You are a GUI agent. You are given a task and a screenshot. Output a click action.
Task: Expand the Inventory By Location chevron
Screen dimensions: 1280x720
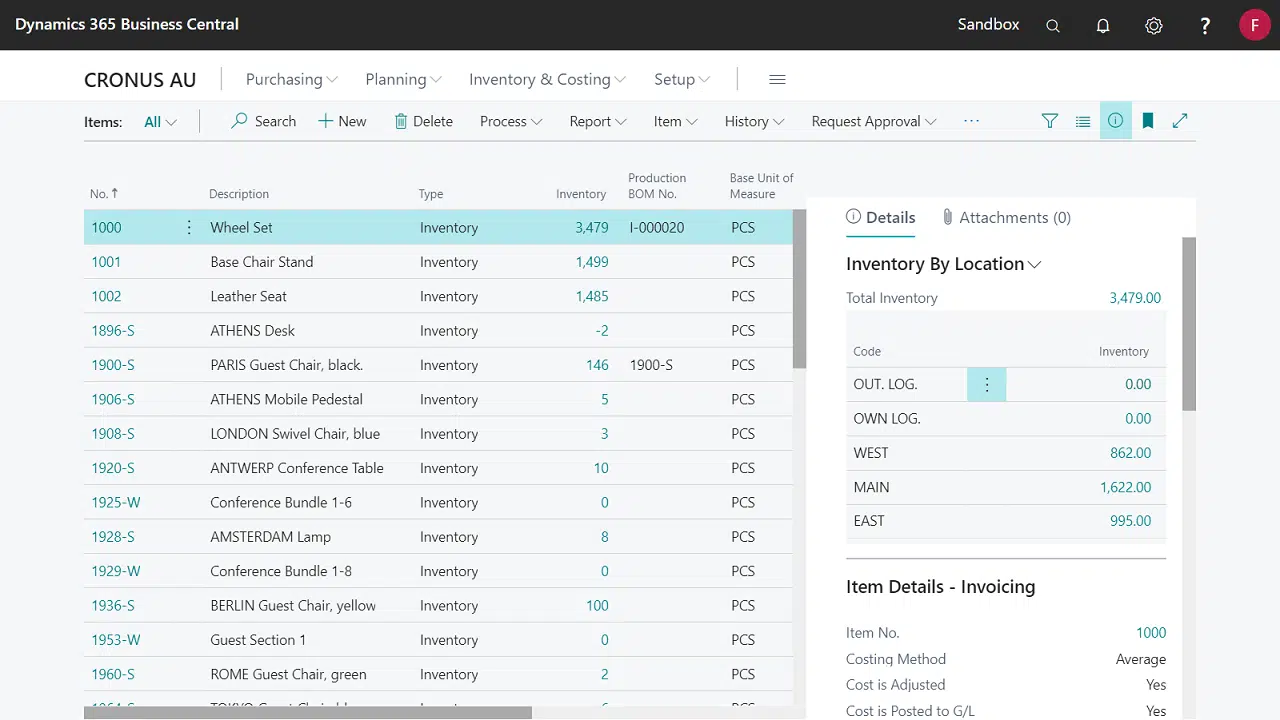[1035, 265]
